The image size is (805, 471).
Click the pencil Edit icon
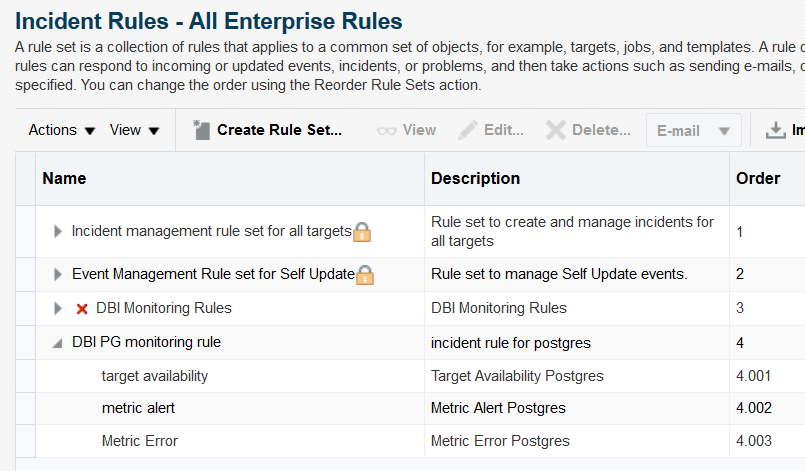pos(467,130)
